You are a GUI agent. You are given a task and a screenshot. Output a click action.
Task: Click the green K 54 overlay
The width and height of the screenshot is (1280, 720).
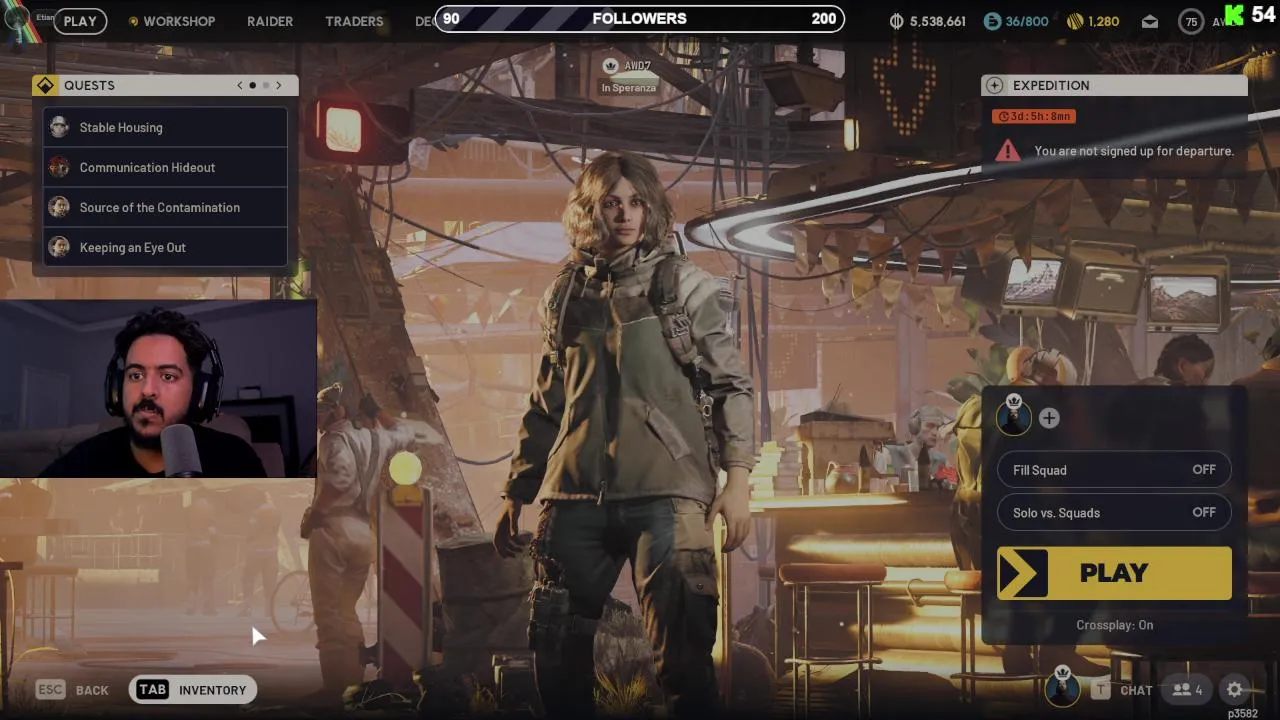[x=1250, y=15]
